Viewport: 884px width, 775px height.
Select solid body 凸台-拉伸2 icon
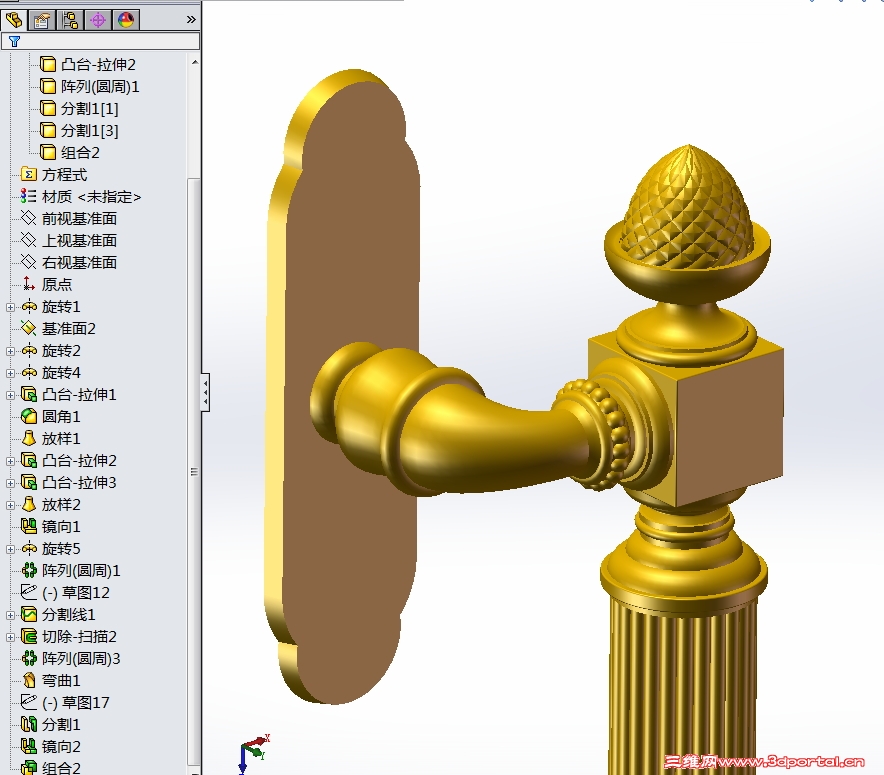48,65
